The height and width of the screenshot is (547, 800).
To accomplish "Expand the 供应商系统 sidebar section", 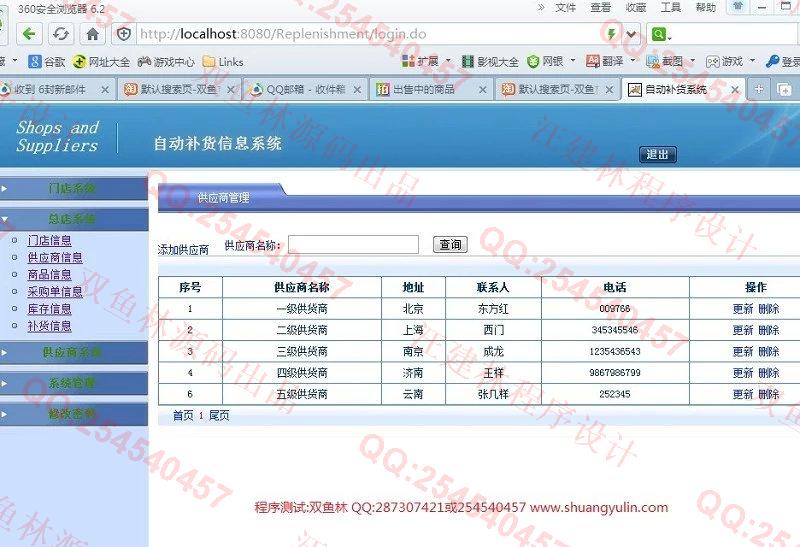I will (x=74, y=352).
